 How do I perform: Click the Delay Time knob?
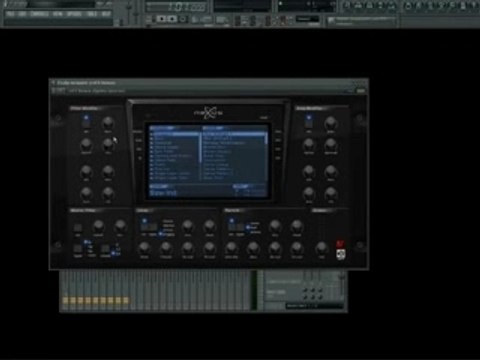188,226
